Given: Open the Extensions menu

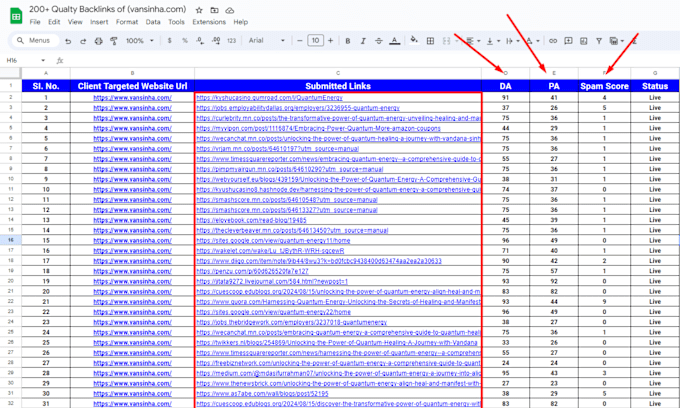Looking at the screenshot, I should point(209,22).
